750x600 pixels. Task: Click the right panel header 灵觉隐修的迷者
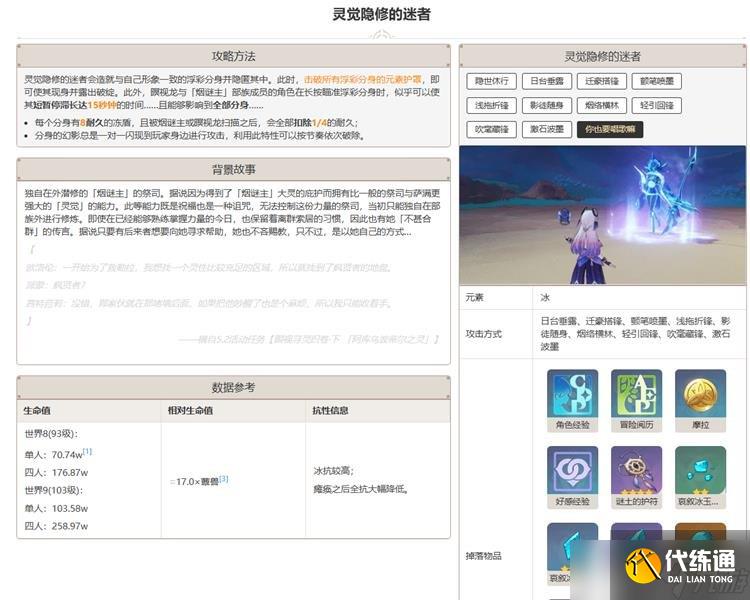[602, 56]
